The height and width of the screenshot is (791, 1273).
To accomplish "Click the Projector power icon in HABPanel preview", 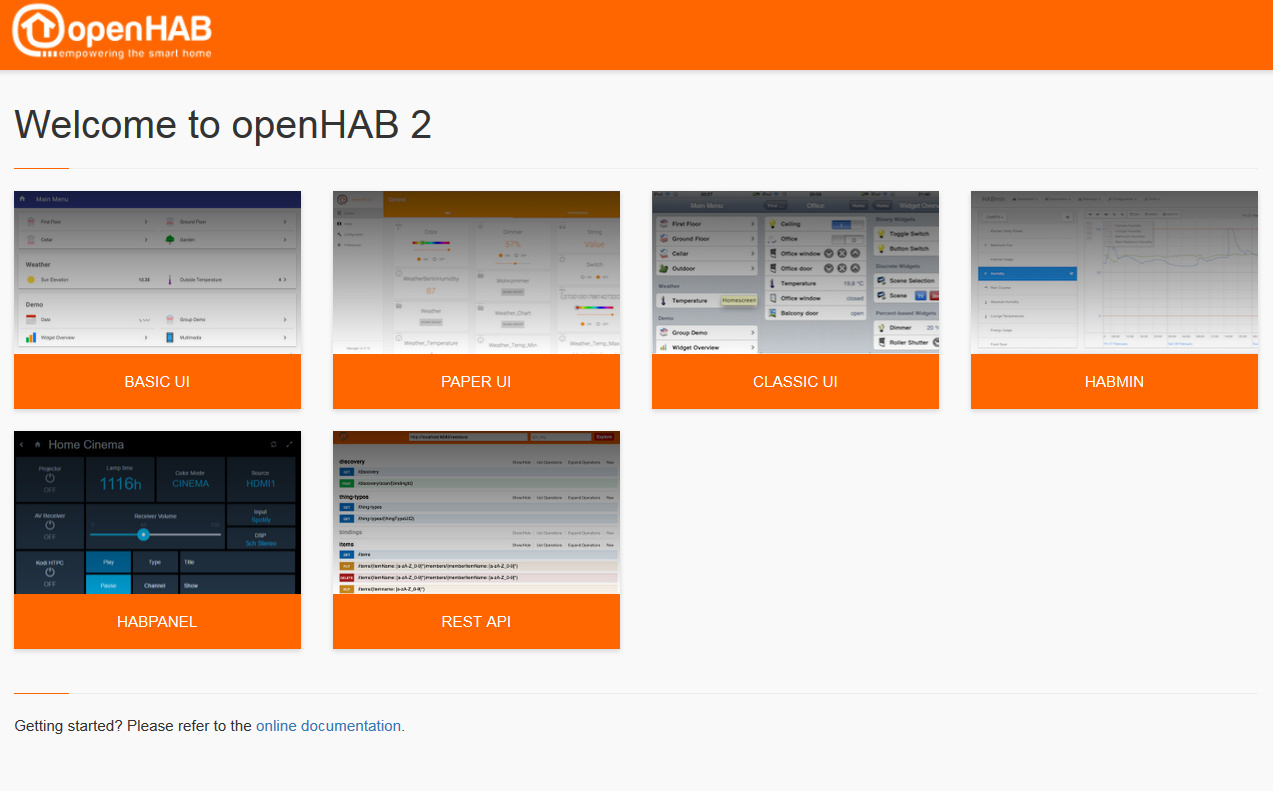I will coord(49,479).
